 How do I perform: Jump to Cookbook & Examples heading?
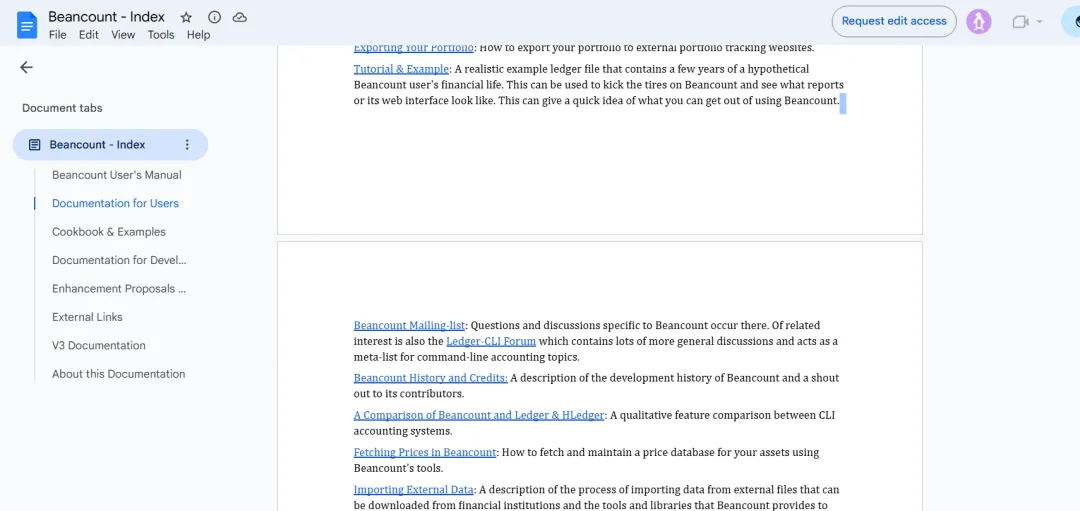[109, 232]
